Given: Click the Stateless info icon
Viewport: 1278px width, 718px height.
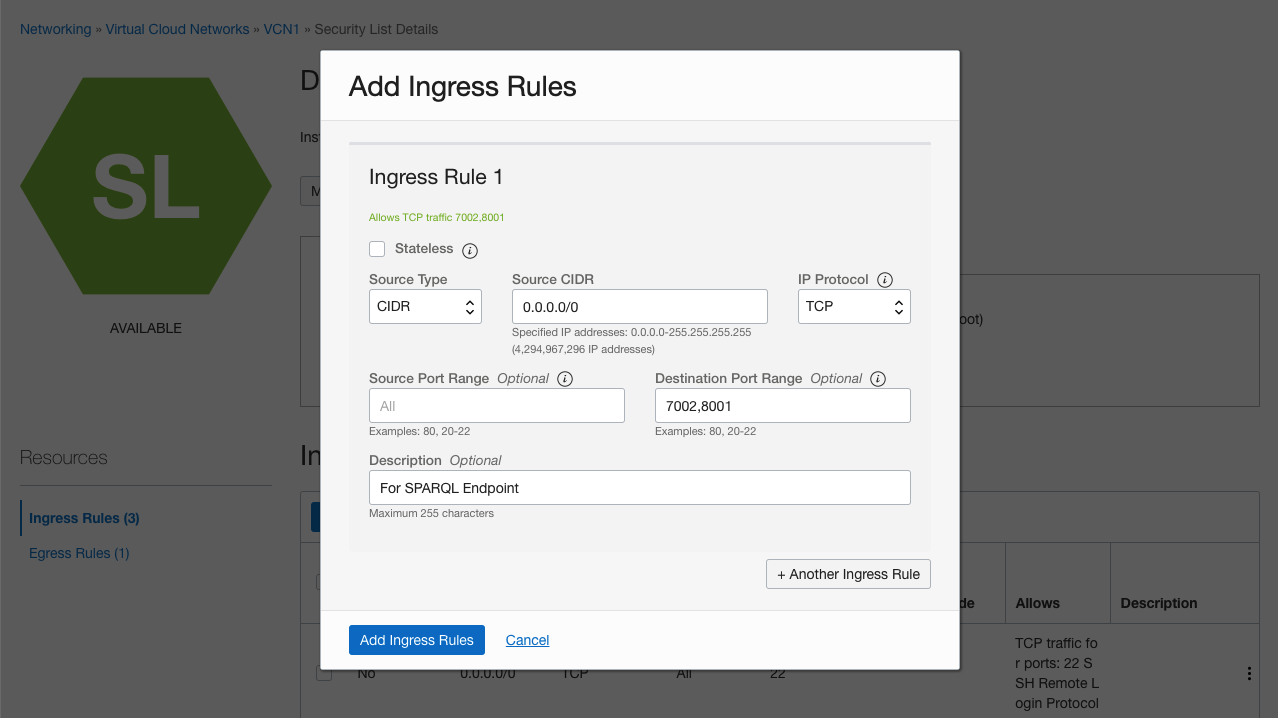Looking at the screenshot, I should click(470, 250).
